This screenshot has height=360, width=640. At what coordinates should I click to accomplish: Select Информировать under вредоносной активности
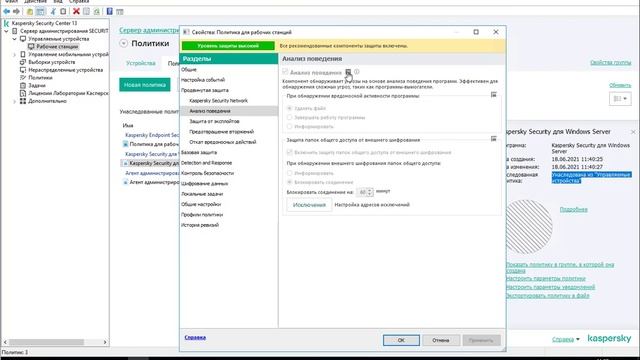(289, 127)
